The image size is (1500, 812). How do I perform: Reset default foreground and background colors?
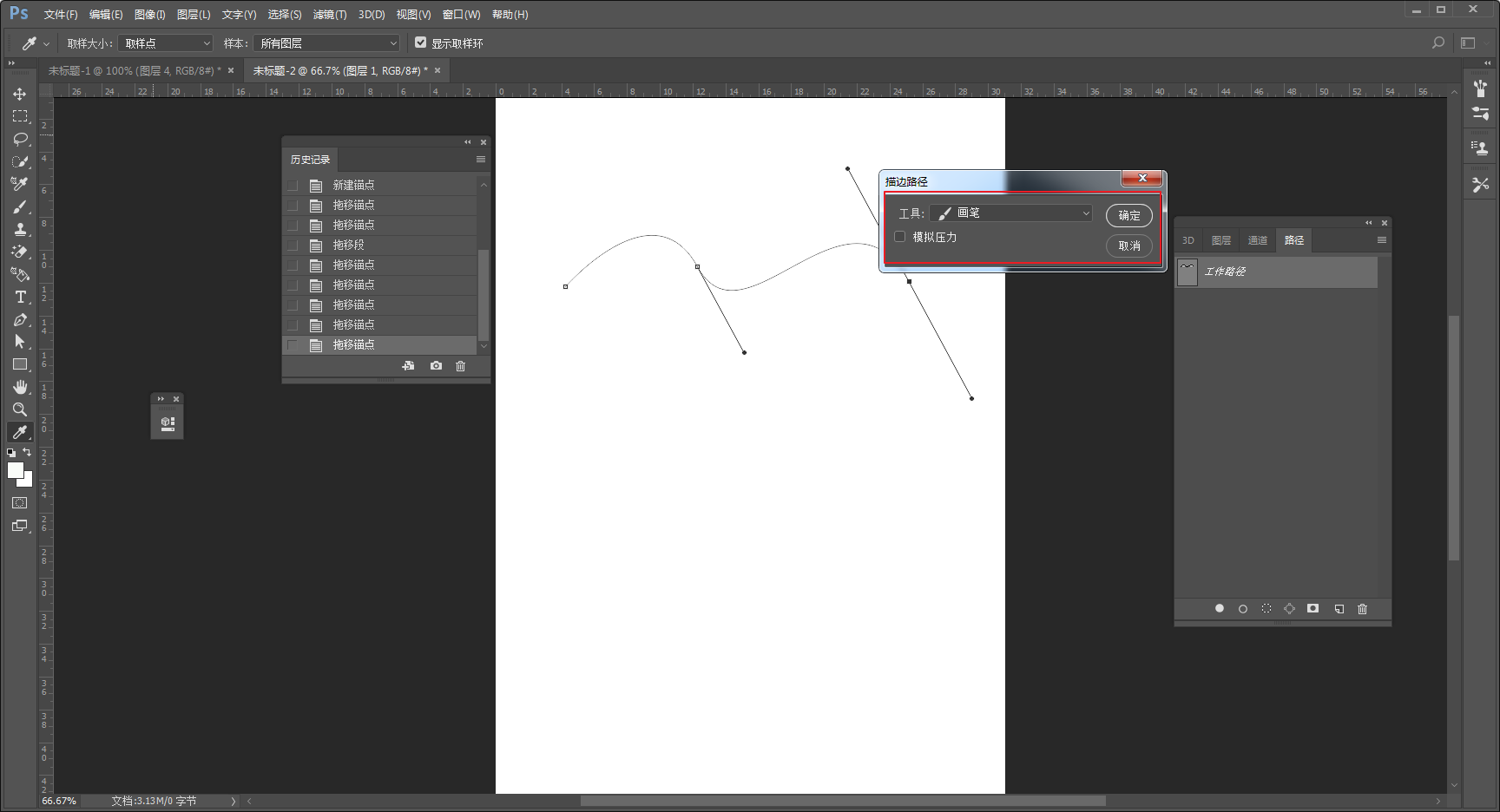pyautogui.click(x=11, y=453)
